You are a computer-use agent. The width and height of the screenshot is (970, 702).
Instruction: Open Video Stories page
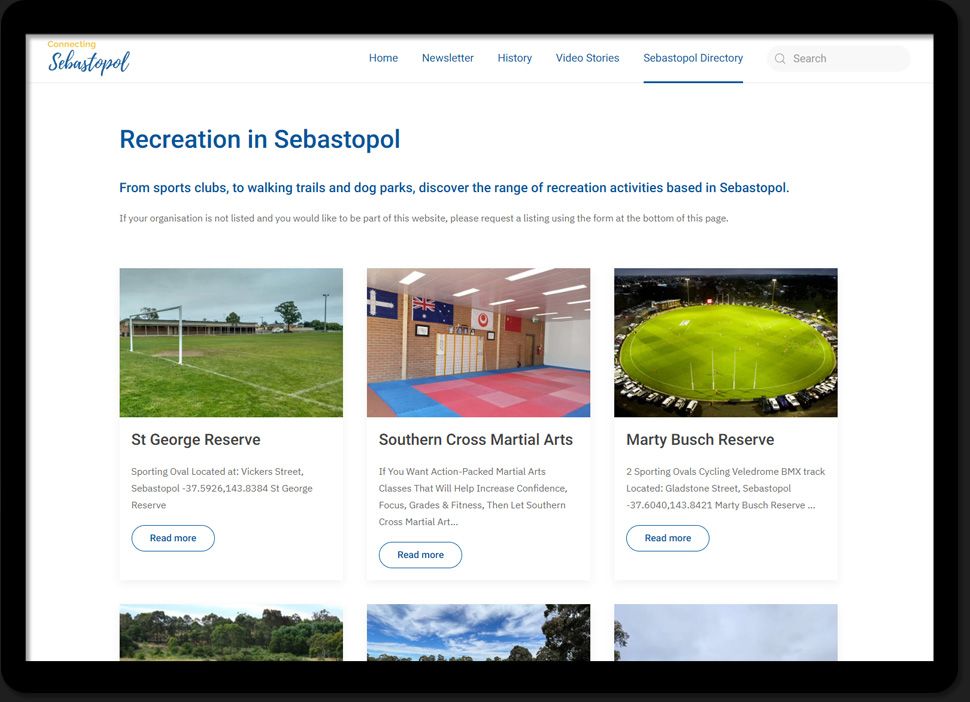pyautogui.click(x=587, y=58)
